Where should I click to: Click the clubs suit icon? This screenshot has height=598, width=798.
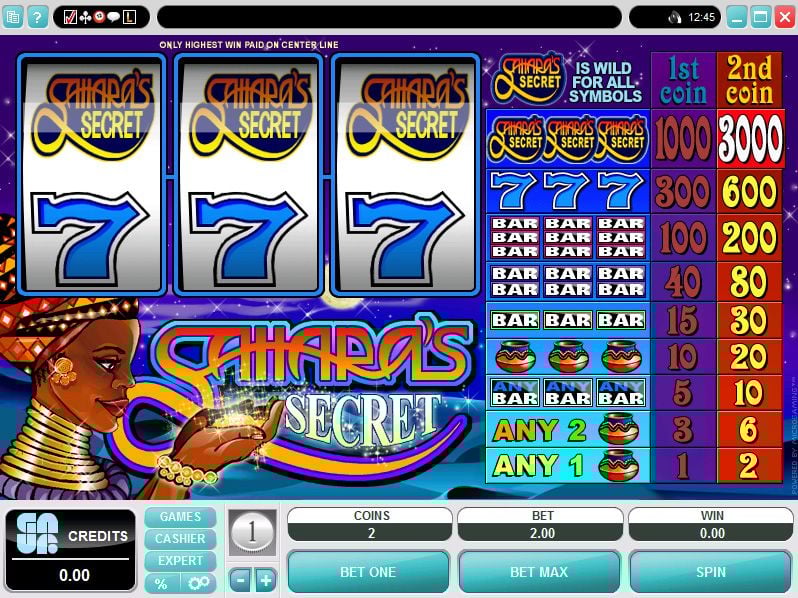[86, 17]
